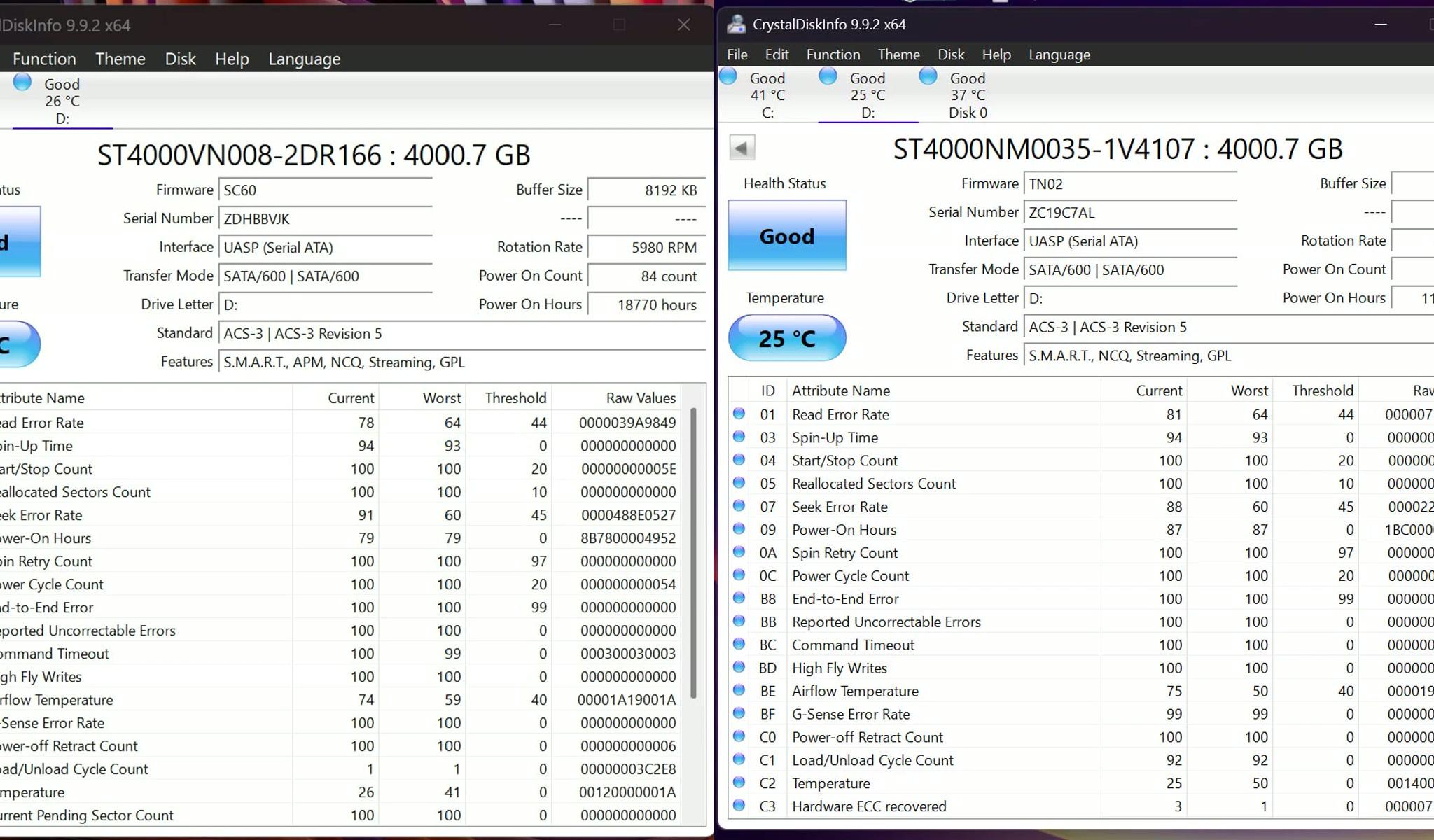Click the Power On Count 84 count field
1434x840 pixels.
[x=646, y=276]
